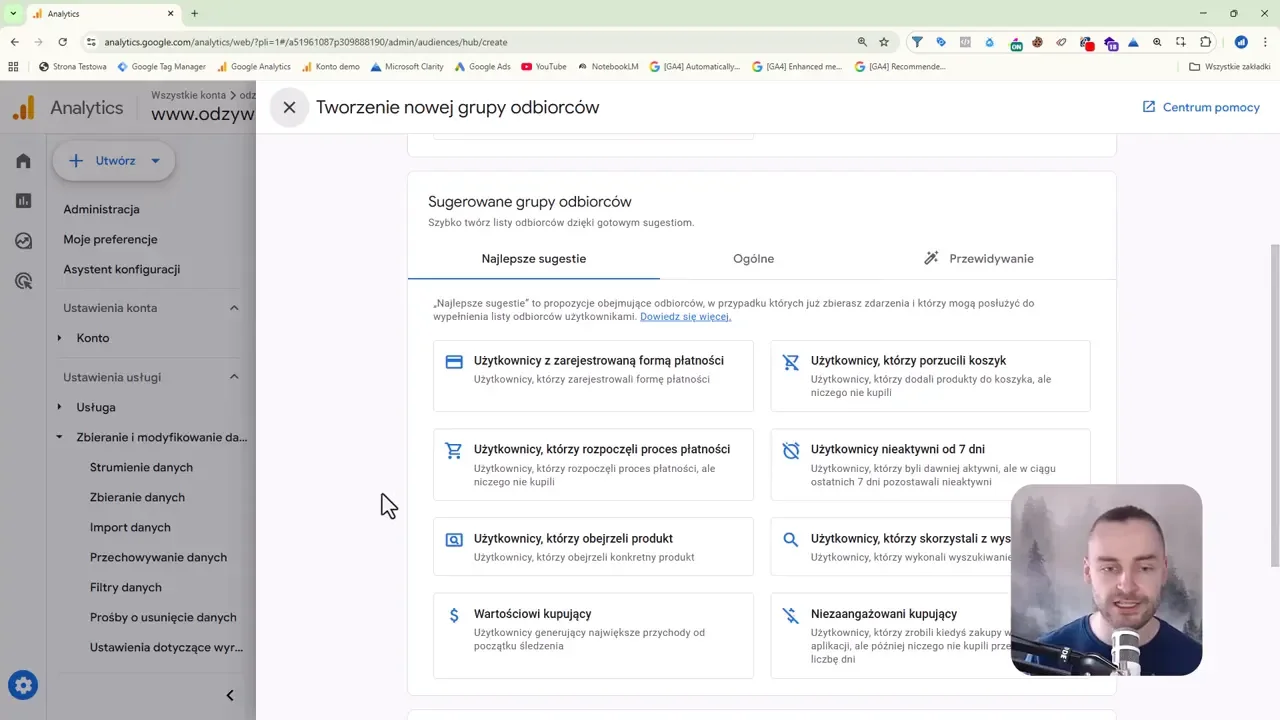The image size is (1280, 720).
Task: Click the address bar URL
Action: coord(305,42)
